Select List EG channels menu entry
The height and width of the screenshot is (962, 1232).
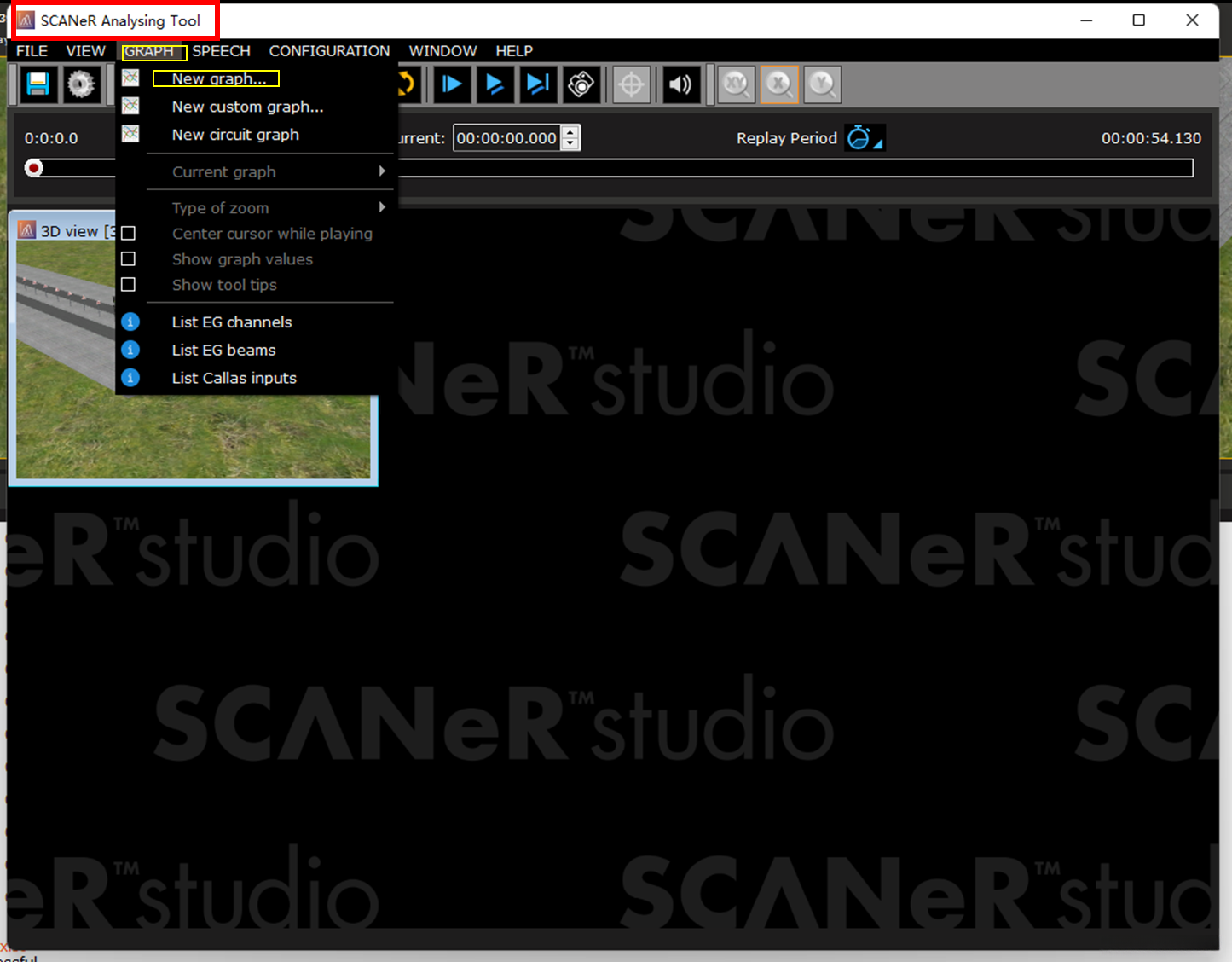[256, 322]
